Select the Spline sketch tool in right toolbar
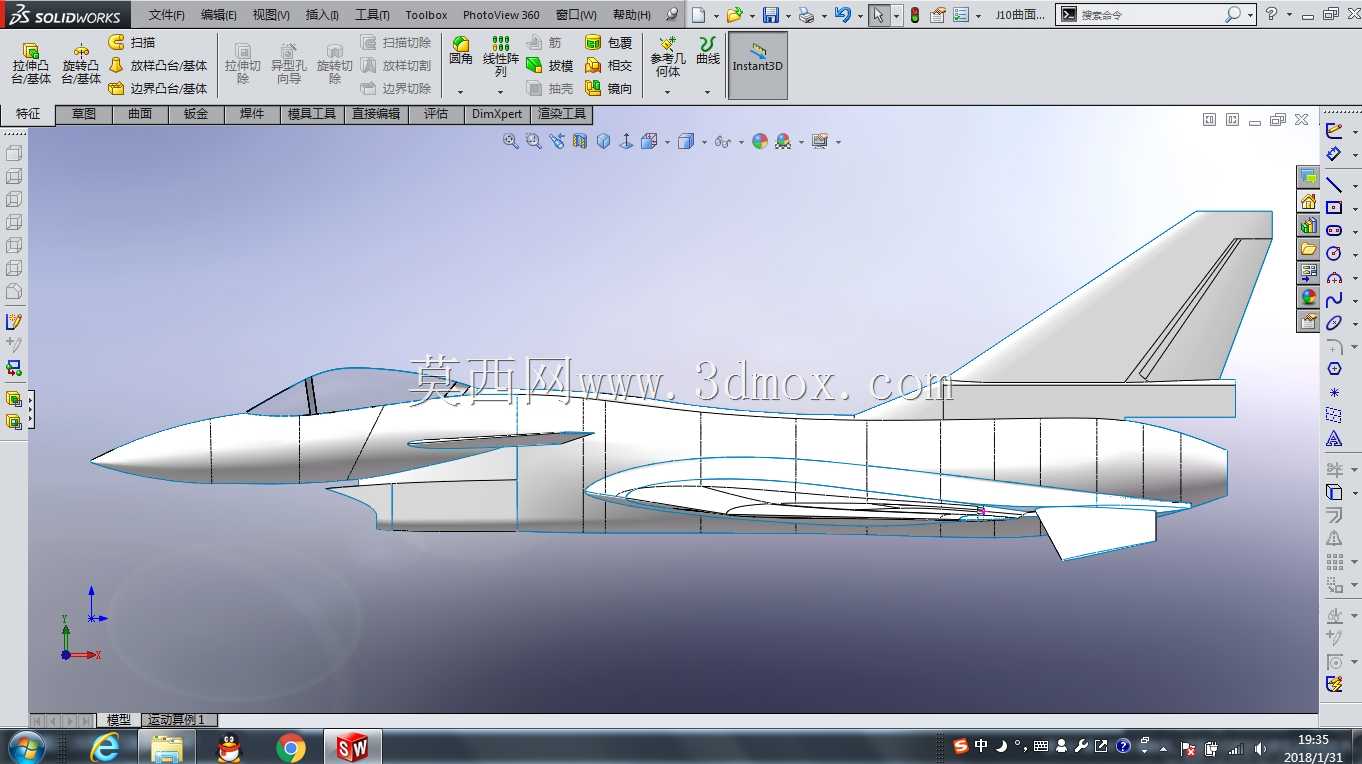The image size is (1362, 764). tap(1334, 300)
